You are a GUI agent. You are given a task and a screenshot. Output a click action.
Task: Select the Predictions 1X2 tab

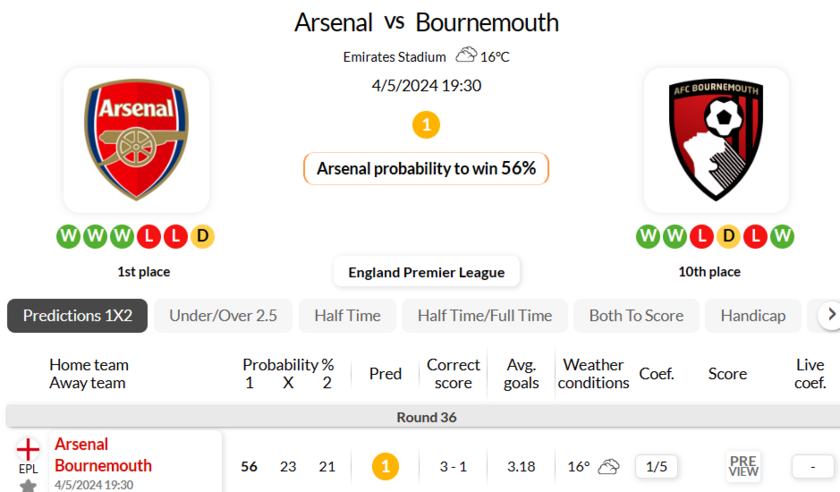[x=77, y=316]
